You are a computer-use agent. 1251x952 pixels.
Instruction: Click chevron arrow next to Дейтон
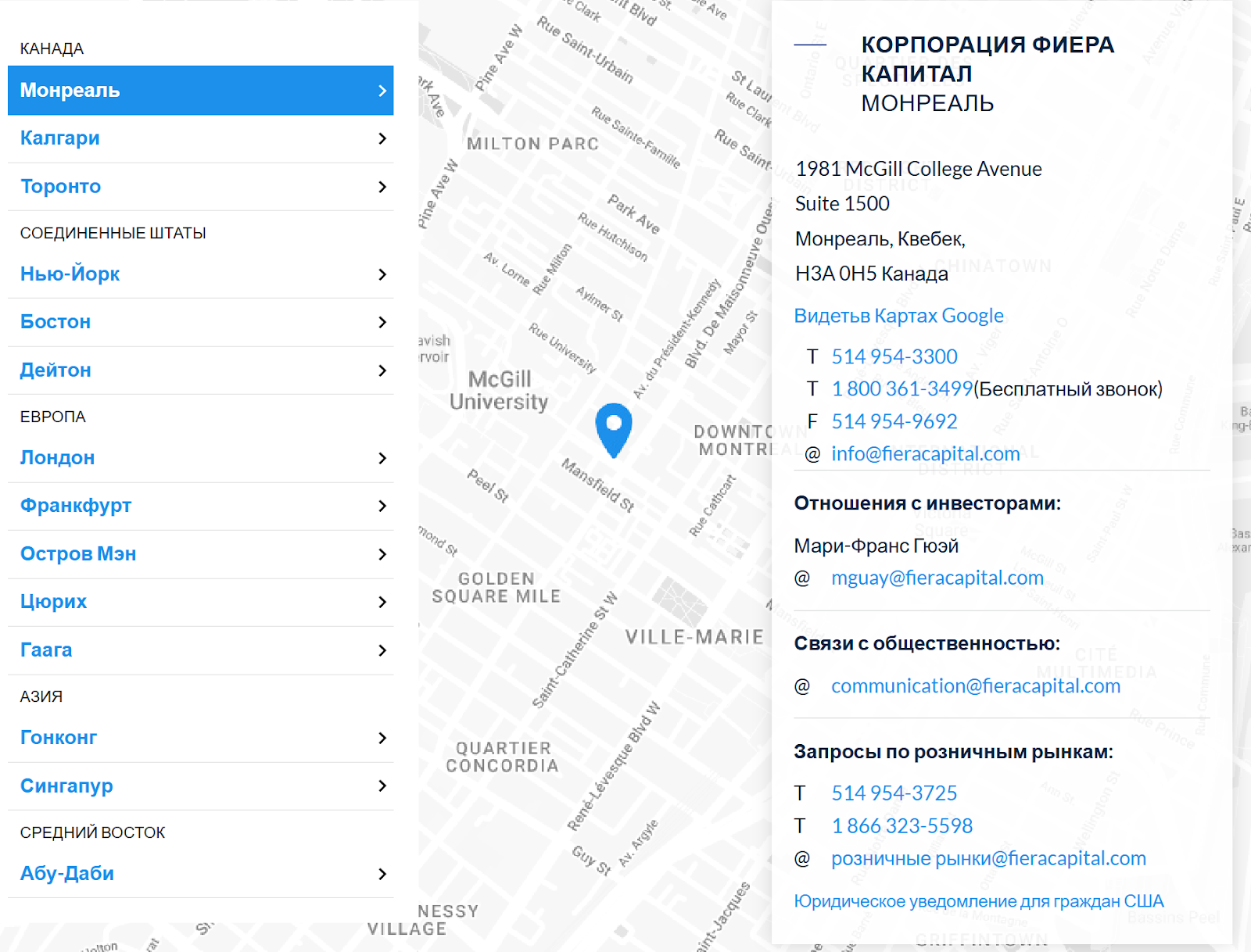pyautogui.click(x=382, y=370)
